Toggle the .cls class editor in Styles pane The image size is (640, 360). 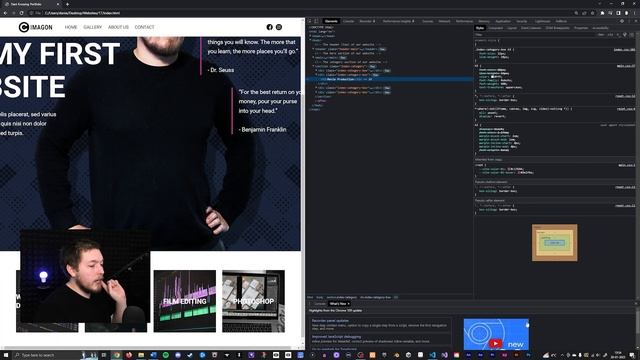611,35
